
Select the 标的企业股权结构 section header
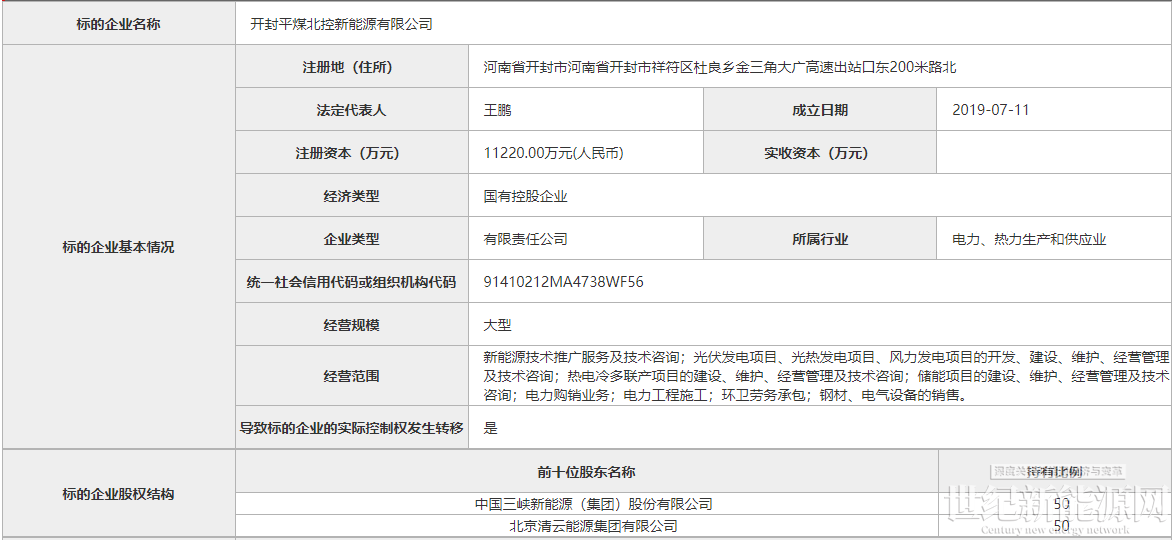pyautogui.click(x=118, y=494)
